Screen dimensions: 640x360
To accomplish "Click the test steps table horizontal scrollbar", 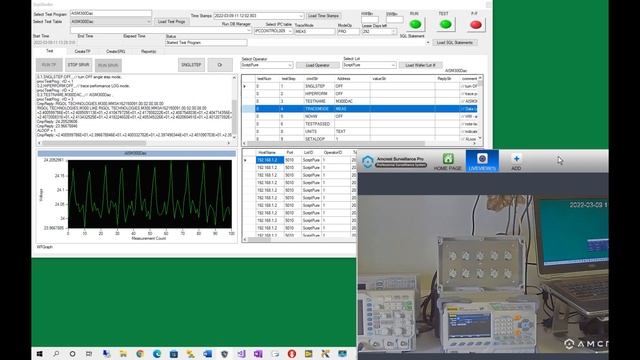I will [x=360, y=143].
